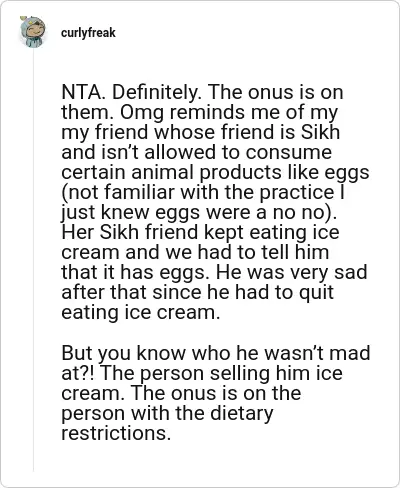Screen dimensions: 400x488
Task: Click the line "at?! The person selling him ice"
Action: tap(202, 373)
